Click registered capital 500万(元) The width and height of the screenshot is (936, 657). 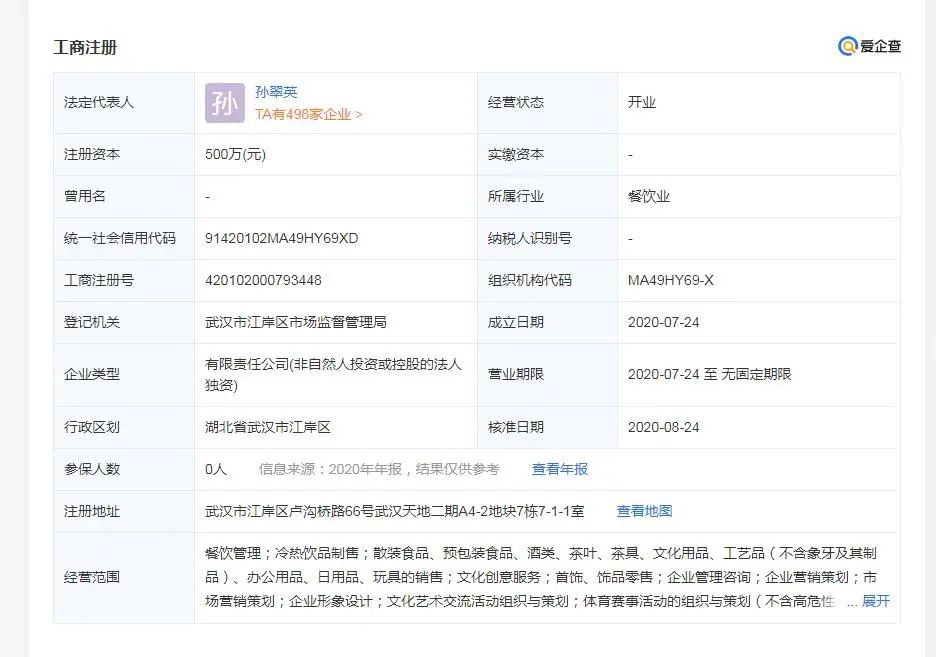pos(235,154)
